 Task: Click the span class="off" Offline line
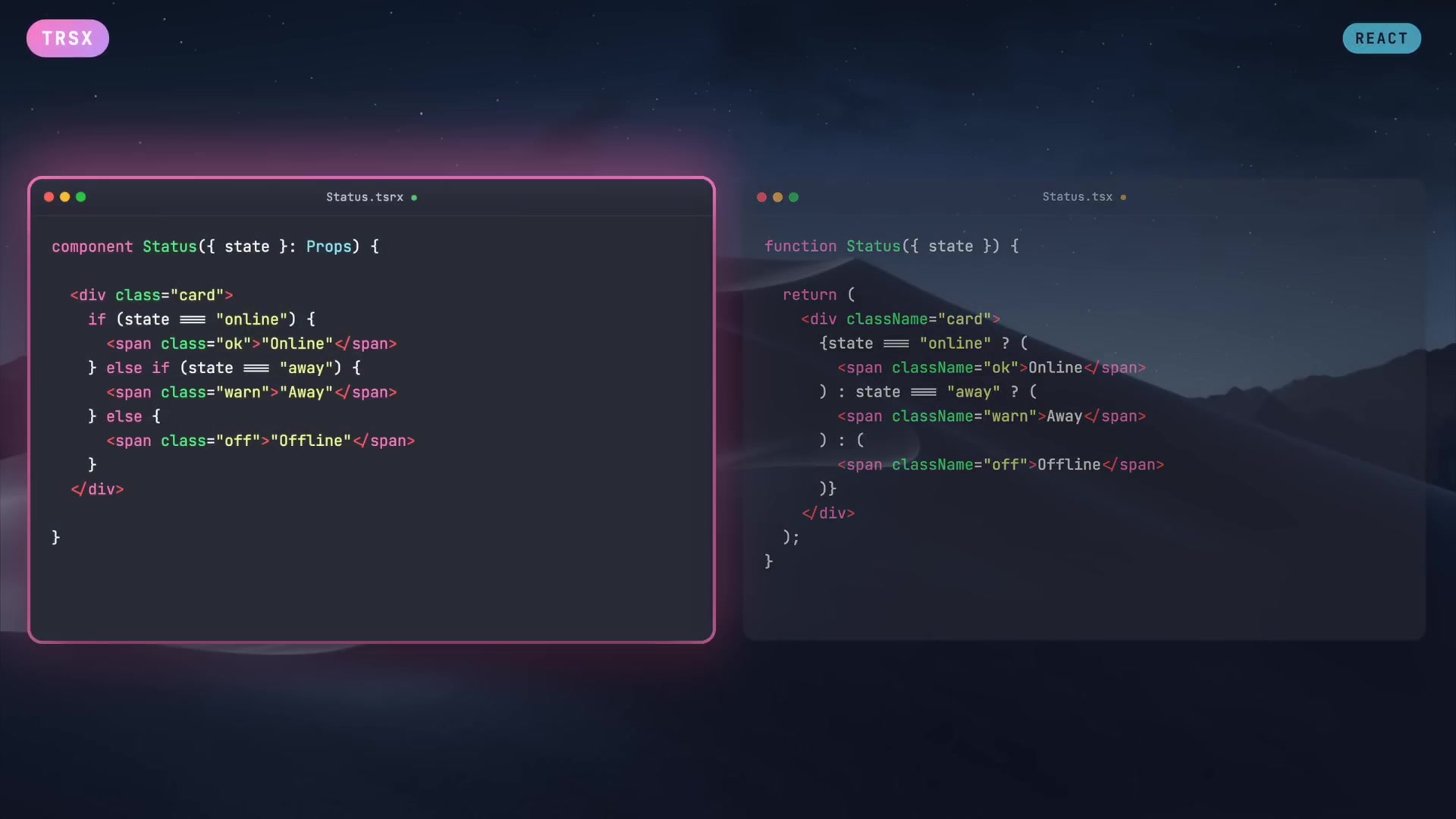pos(261,441)
